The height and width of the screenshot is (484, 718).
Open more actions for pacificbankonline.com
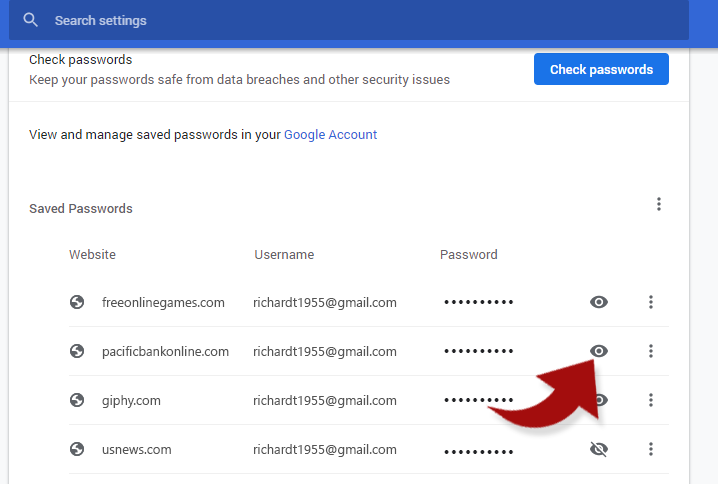[651, 351]
